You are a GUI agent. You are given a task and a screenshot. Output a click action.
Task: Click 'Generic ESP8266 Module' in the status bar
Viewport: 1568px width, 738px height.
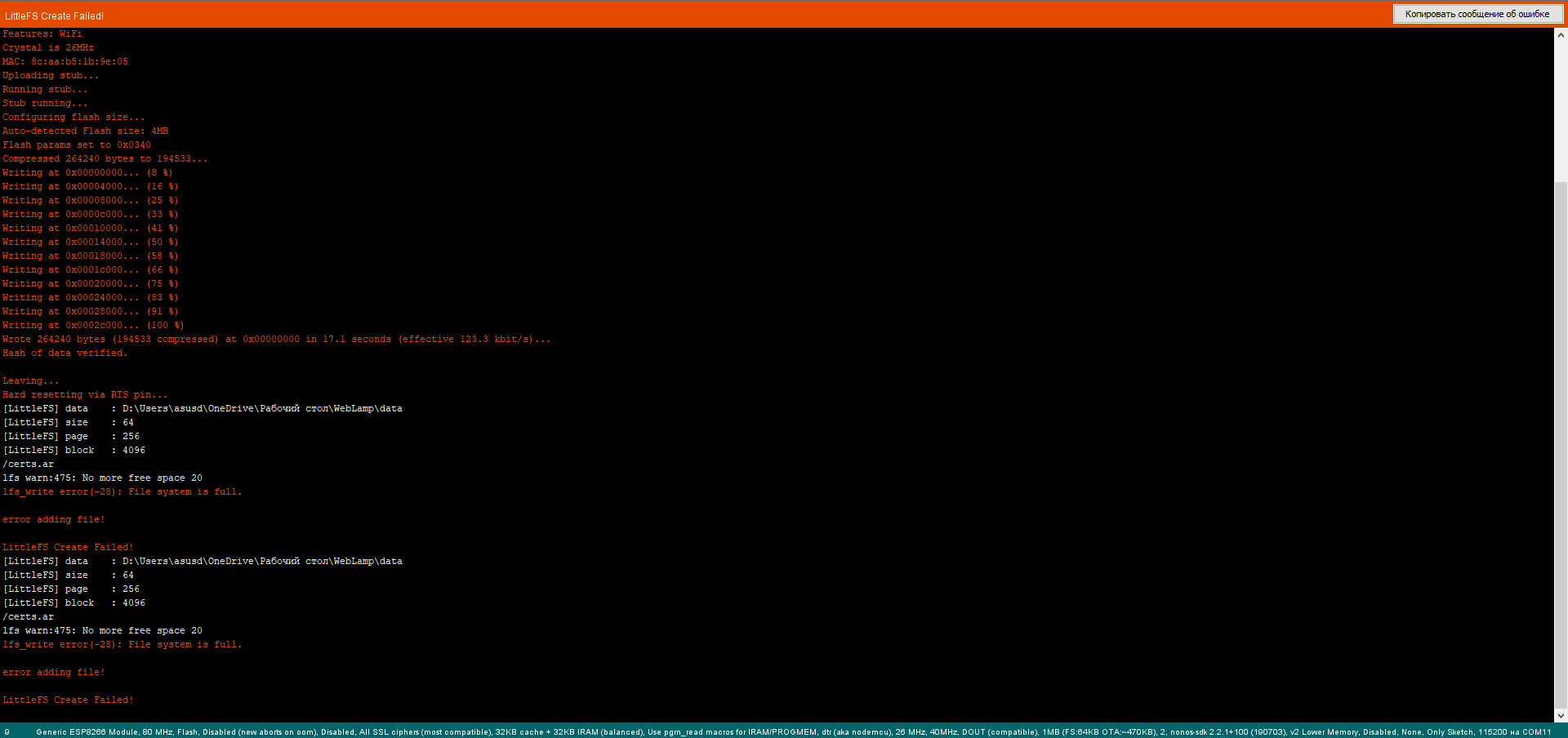(82, 732)
